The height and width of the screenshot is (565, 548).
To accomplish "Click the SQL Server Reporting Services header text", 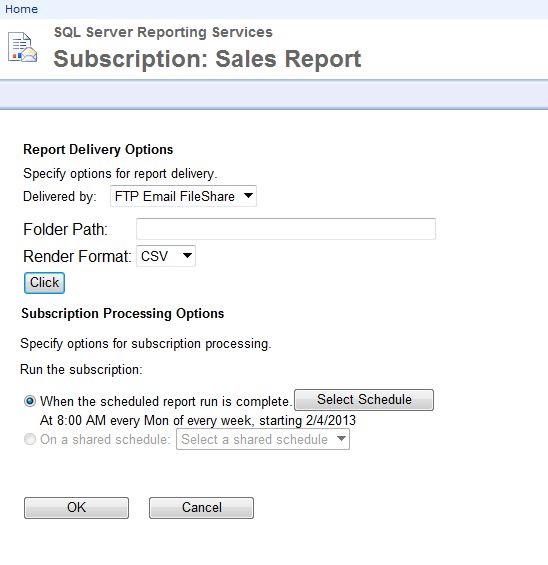I will coord(163,32).
